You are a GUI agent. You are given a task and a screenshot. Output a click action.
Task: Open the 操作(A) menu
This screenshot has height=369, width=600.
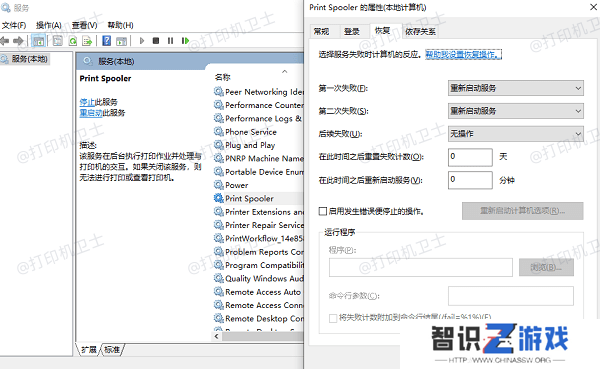[x=49, y=25]
